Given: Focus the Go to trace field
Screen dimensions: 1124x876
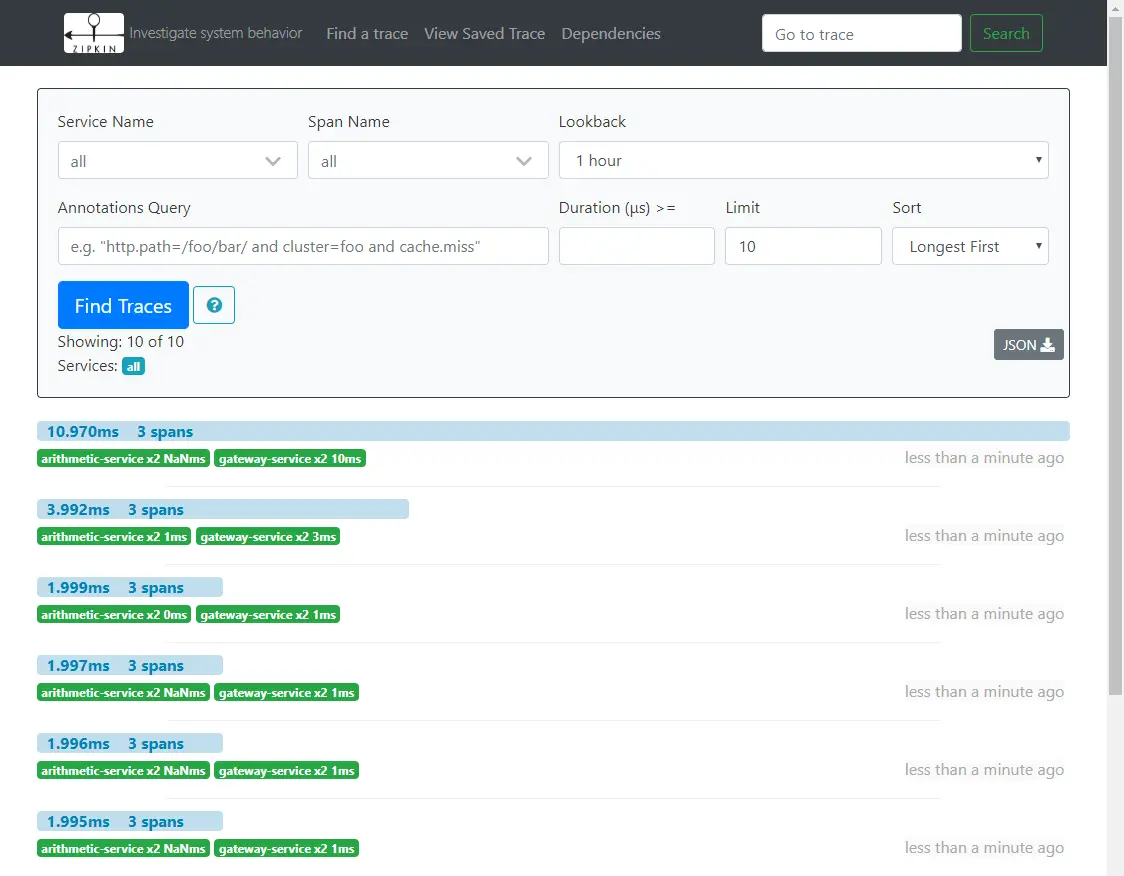Looking at the screenshot, I should pyautogui.click(x=862, y=34).
